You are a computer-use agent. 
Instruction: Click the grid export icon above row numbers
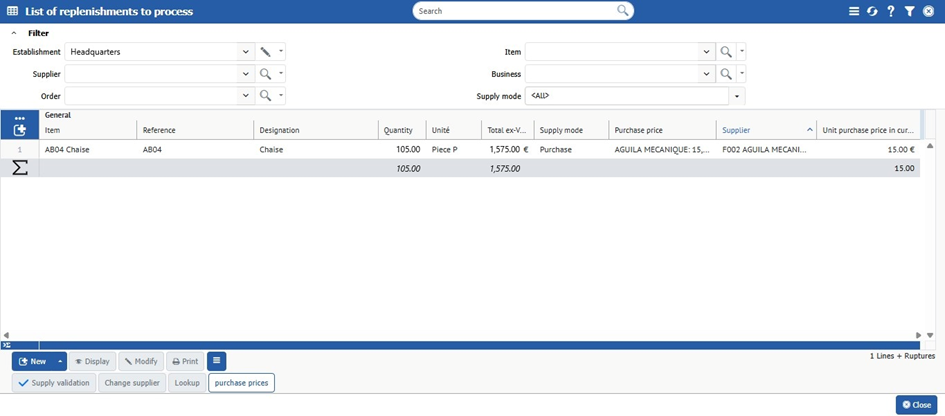point(20,130)
